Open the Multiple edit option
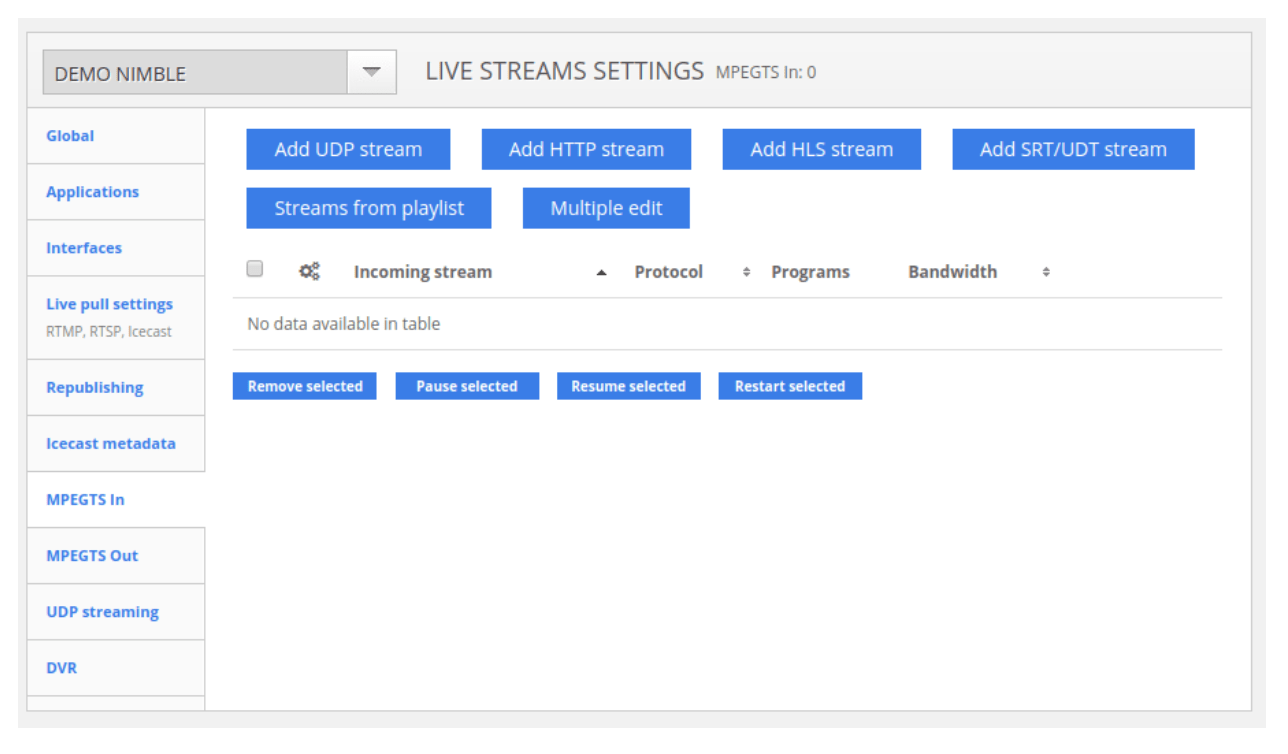The image size is (1288, 754). click(x=606, y=208)
